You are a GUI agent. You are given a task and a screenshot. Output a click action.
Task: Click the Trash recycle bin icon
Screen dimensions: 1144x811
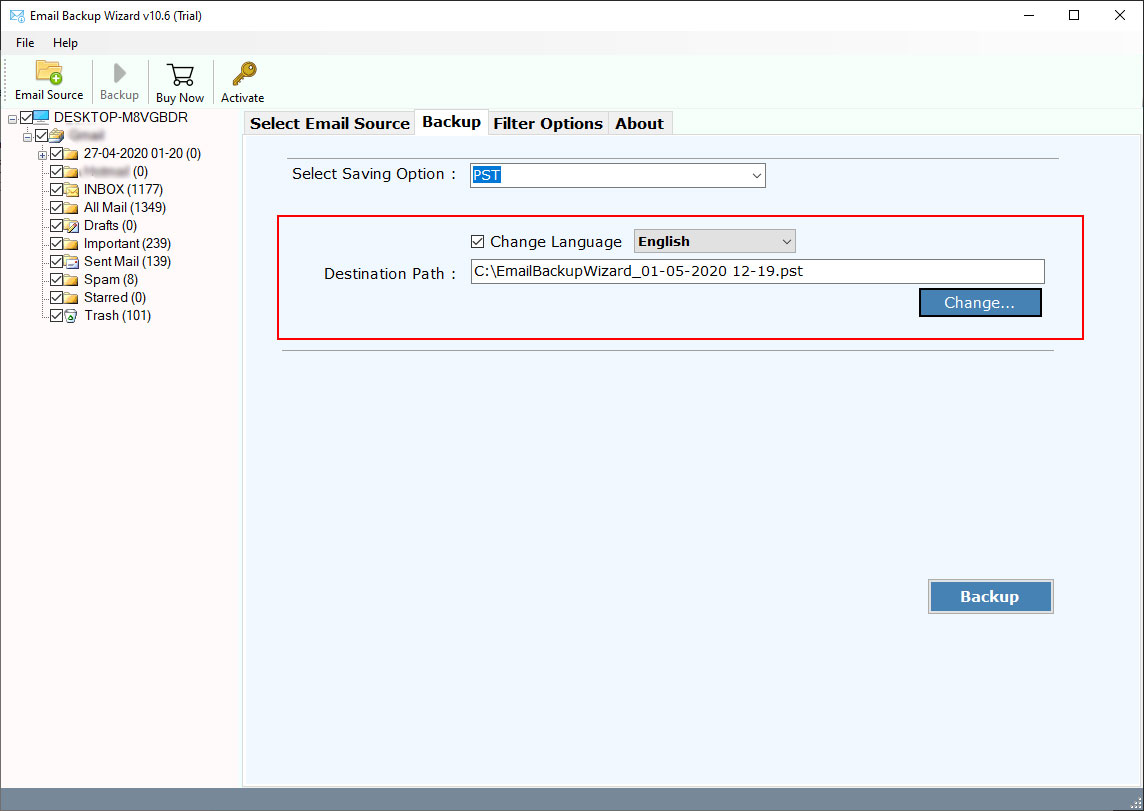click(71, 316)
